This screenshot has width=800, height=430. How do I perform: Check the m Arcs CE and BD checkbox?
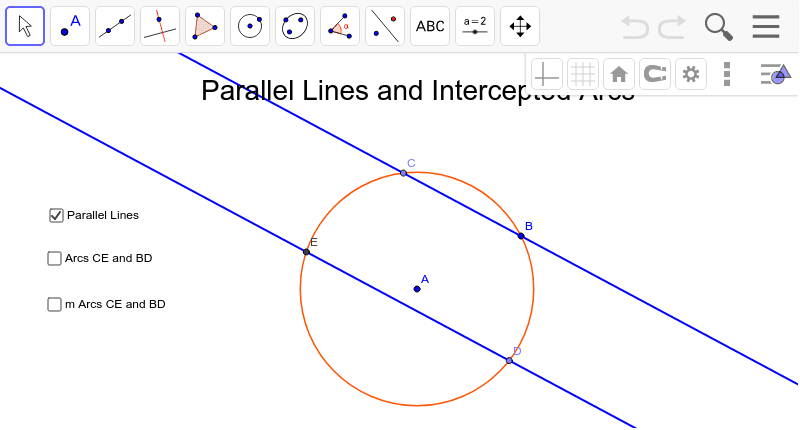point(54,305)
